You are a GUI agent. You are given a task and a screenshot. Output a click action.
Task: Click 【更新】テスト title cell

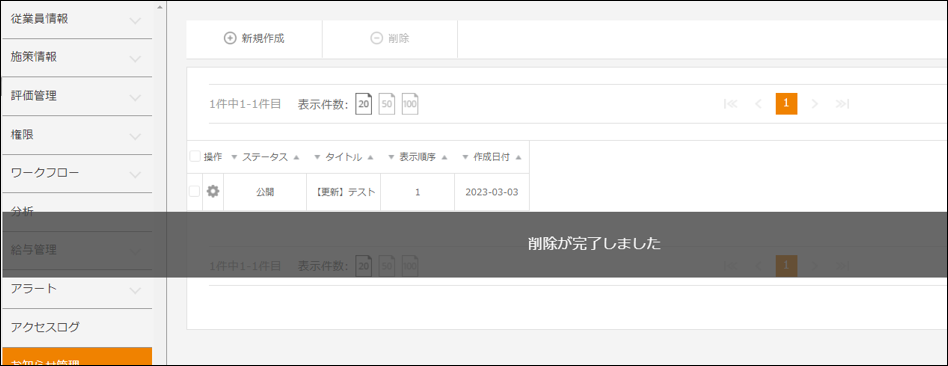click(343, 192)
